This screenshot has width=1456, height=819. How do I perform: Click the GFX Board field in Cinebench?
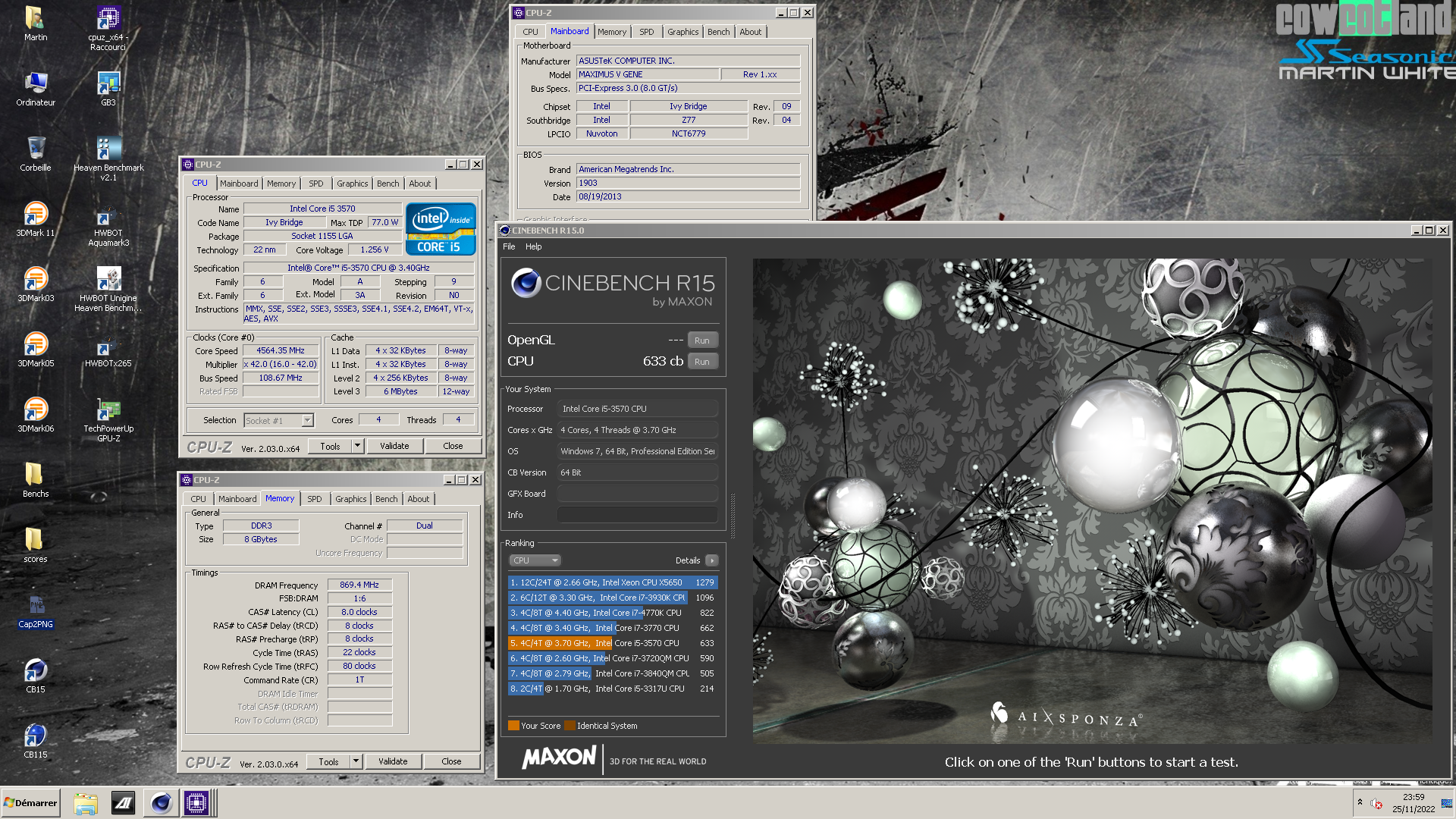point(638,494)
